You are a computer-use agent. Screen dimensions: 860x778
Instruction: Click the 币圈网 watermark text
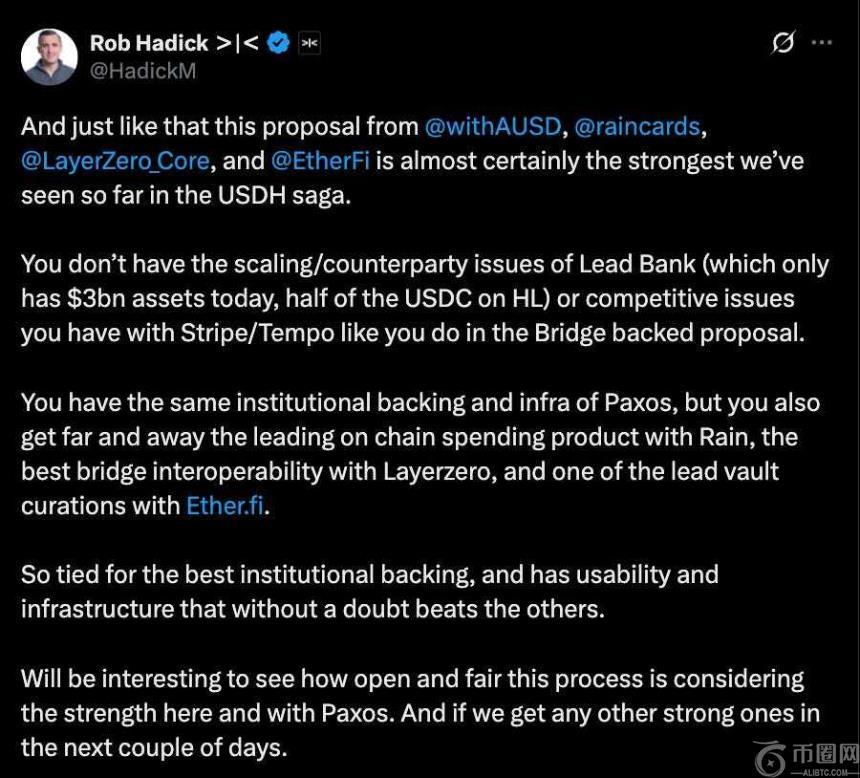click(x=824, y=752)
